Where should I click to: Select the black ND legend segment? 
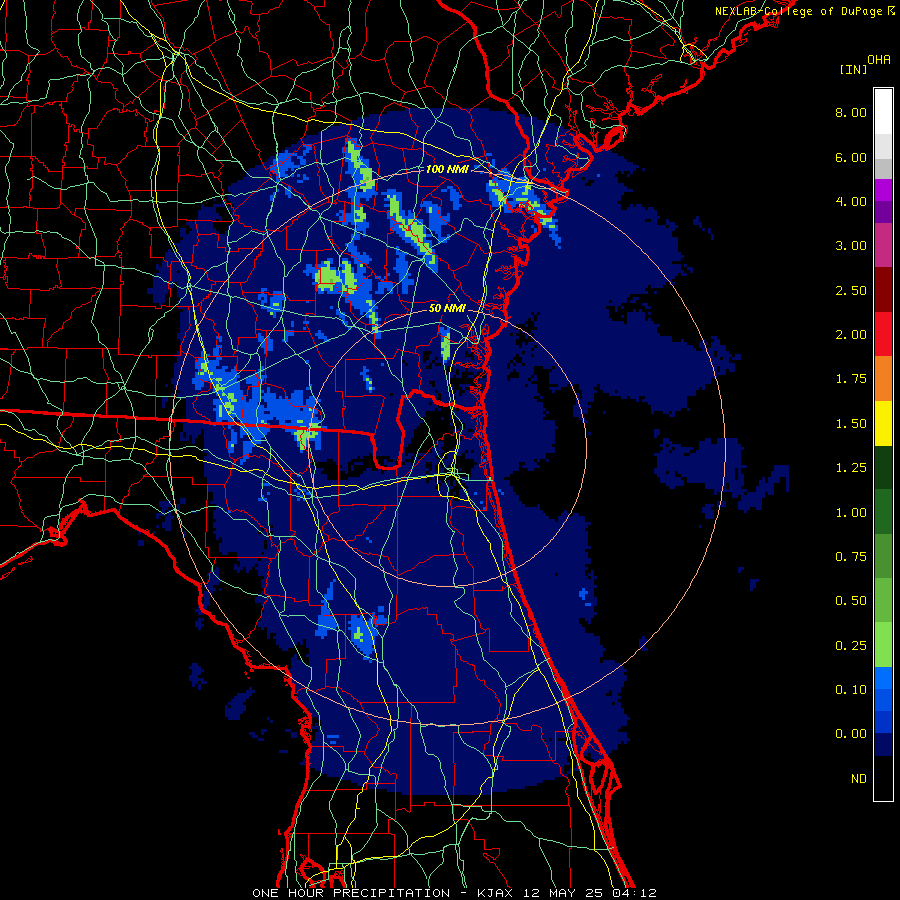pos(883,778)
